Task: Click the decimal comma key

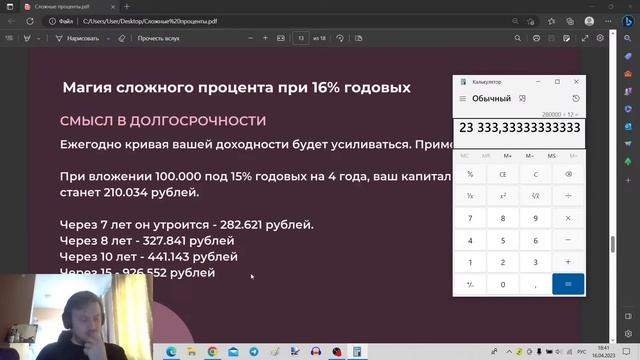Action: [536, 284]
